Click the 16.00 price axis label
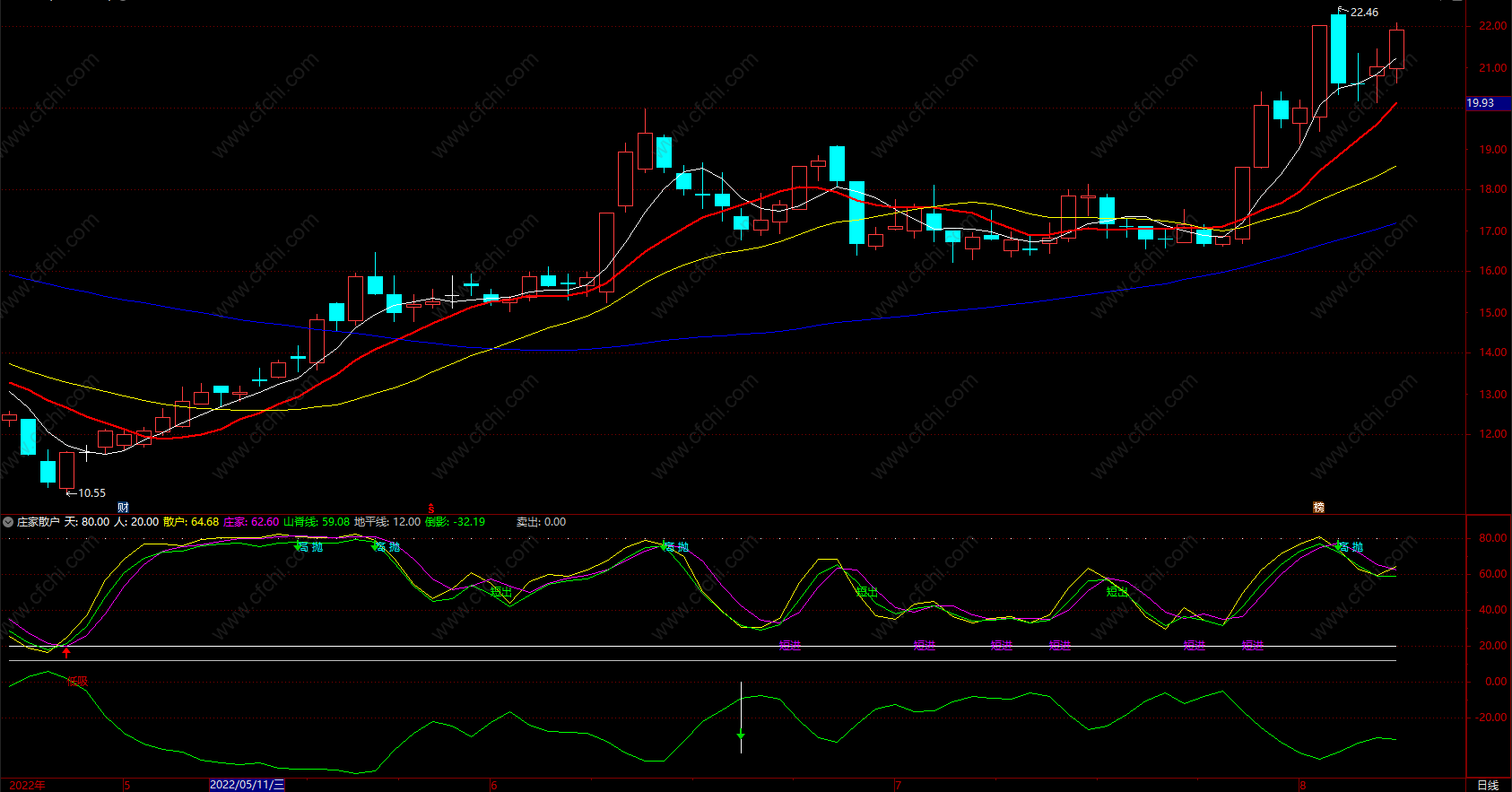Image resolution: width=1512 pixels, height=792 pixels. [x=1493, y=271]
